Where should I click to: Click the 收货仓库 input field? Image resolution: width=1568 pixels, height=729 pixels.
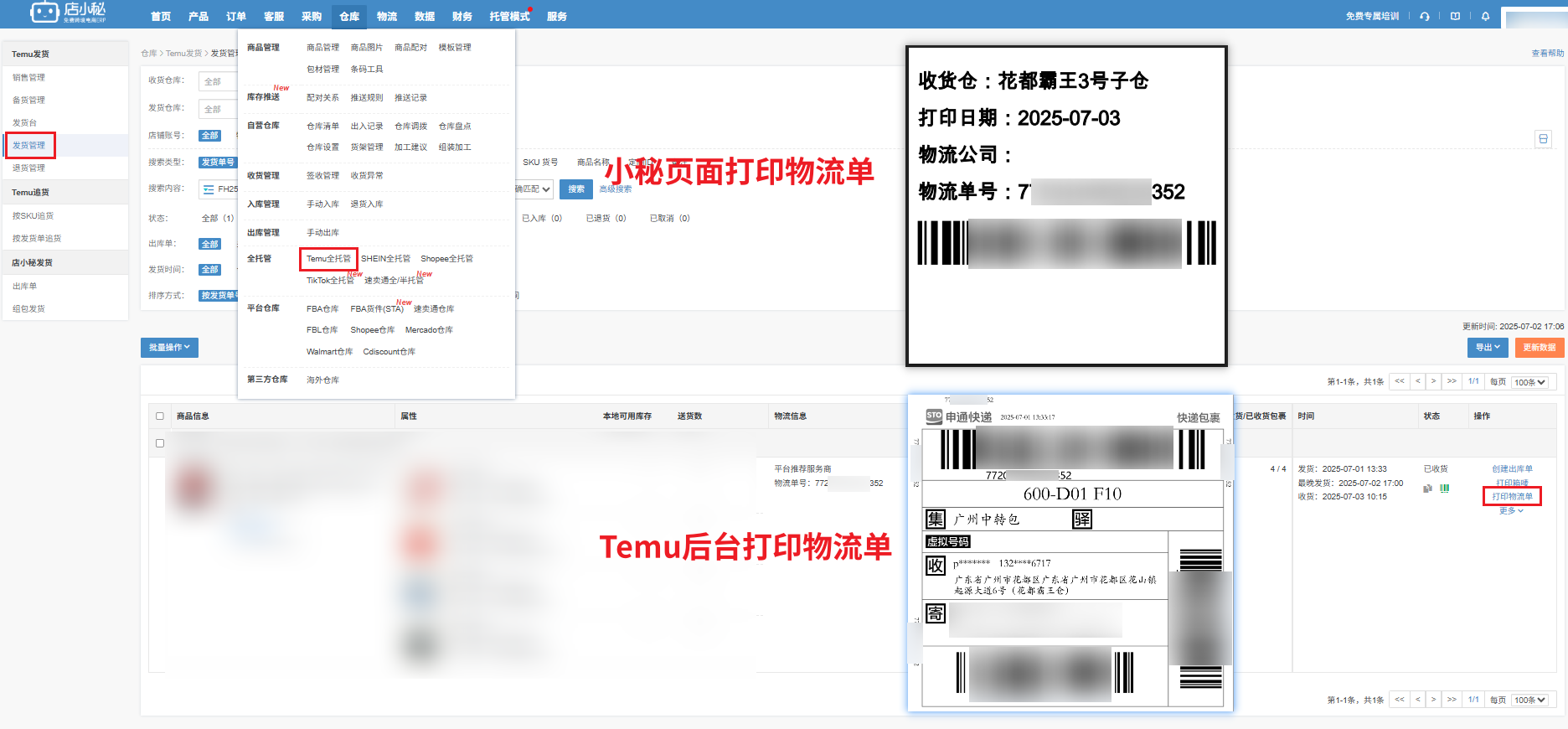click(218, 81)
